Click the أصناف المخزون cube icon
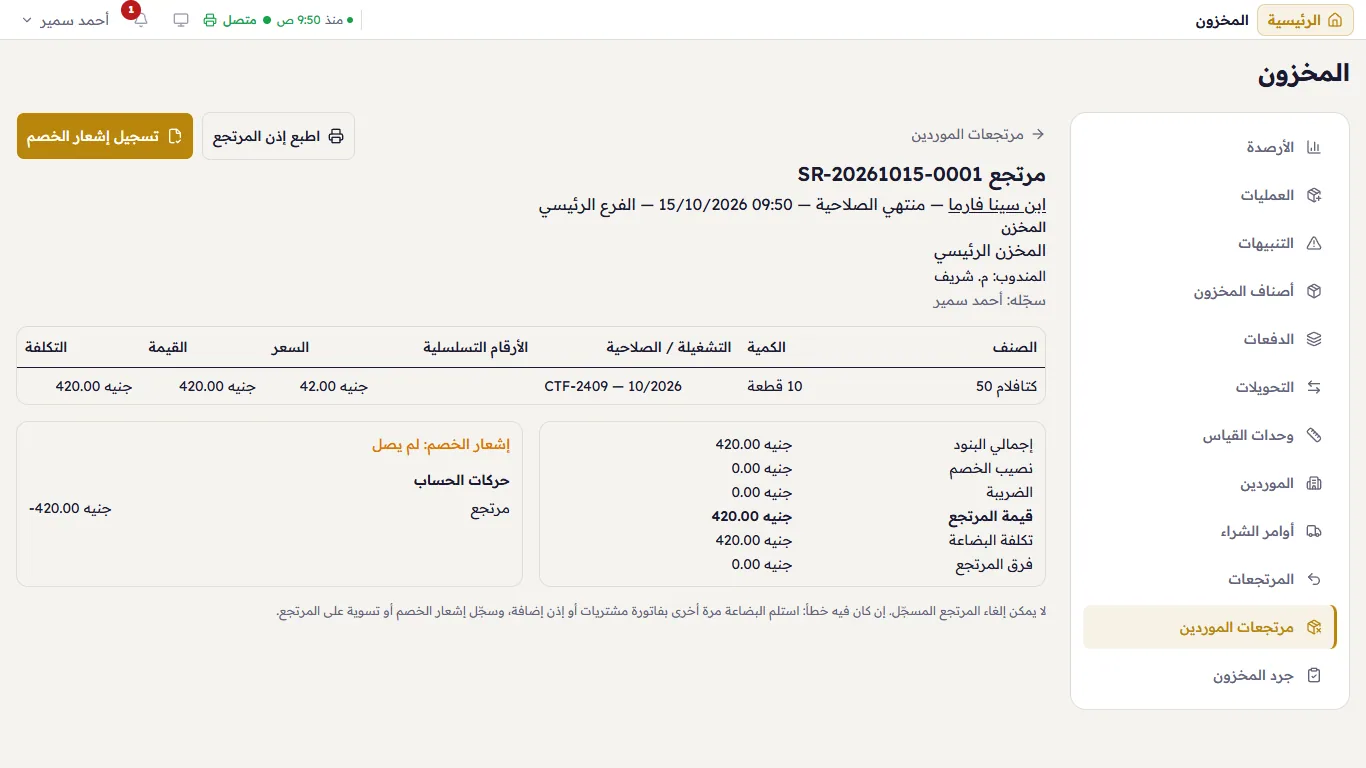1366x768 pixels. [x=1314, y=291]
